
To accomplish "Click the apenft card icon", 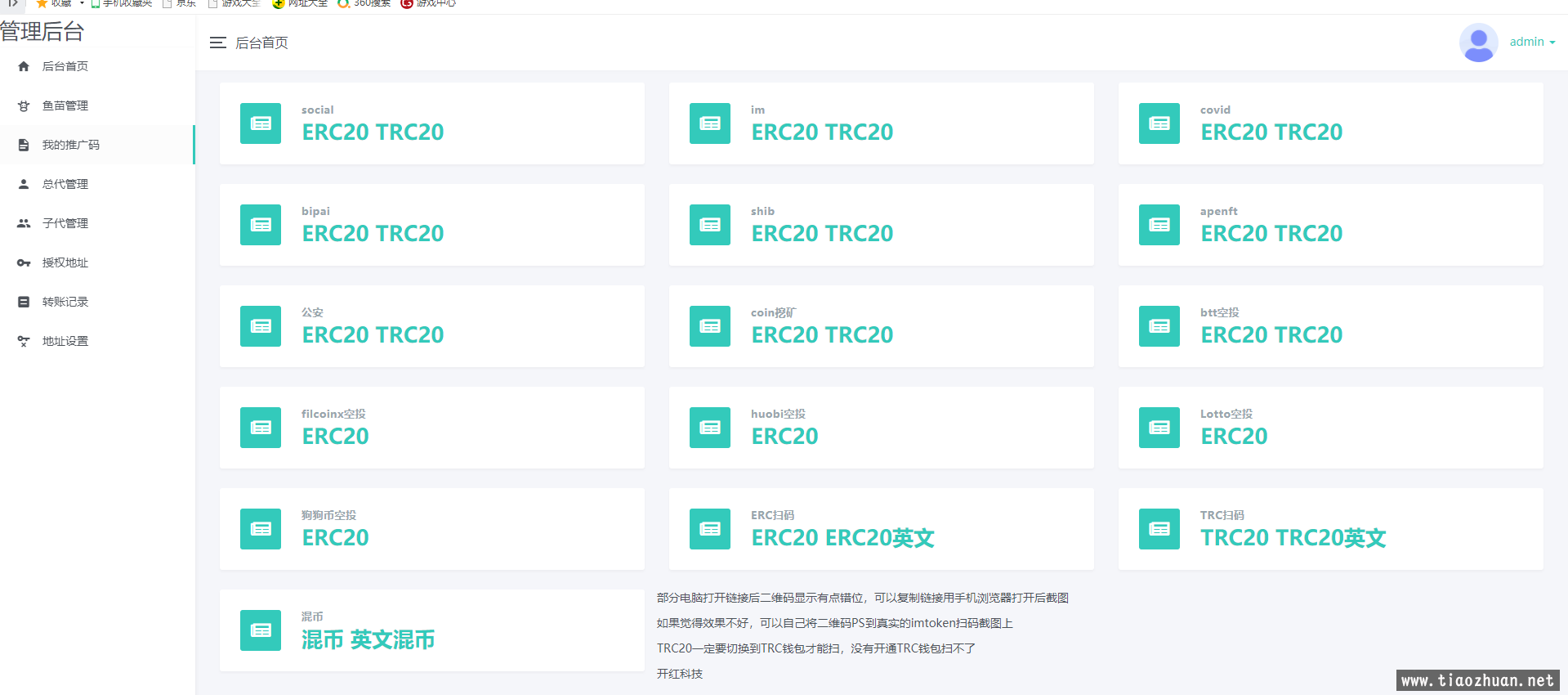I will 1159,225.
